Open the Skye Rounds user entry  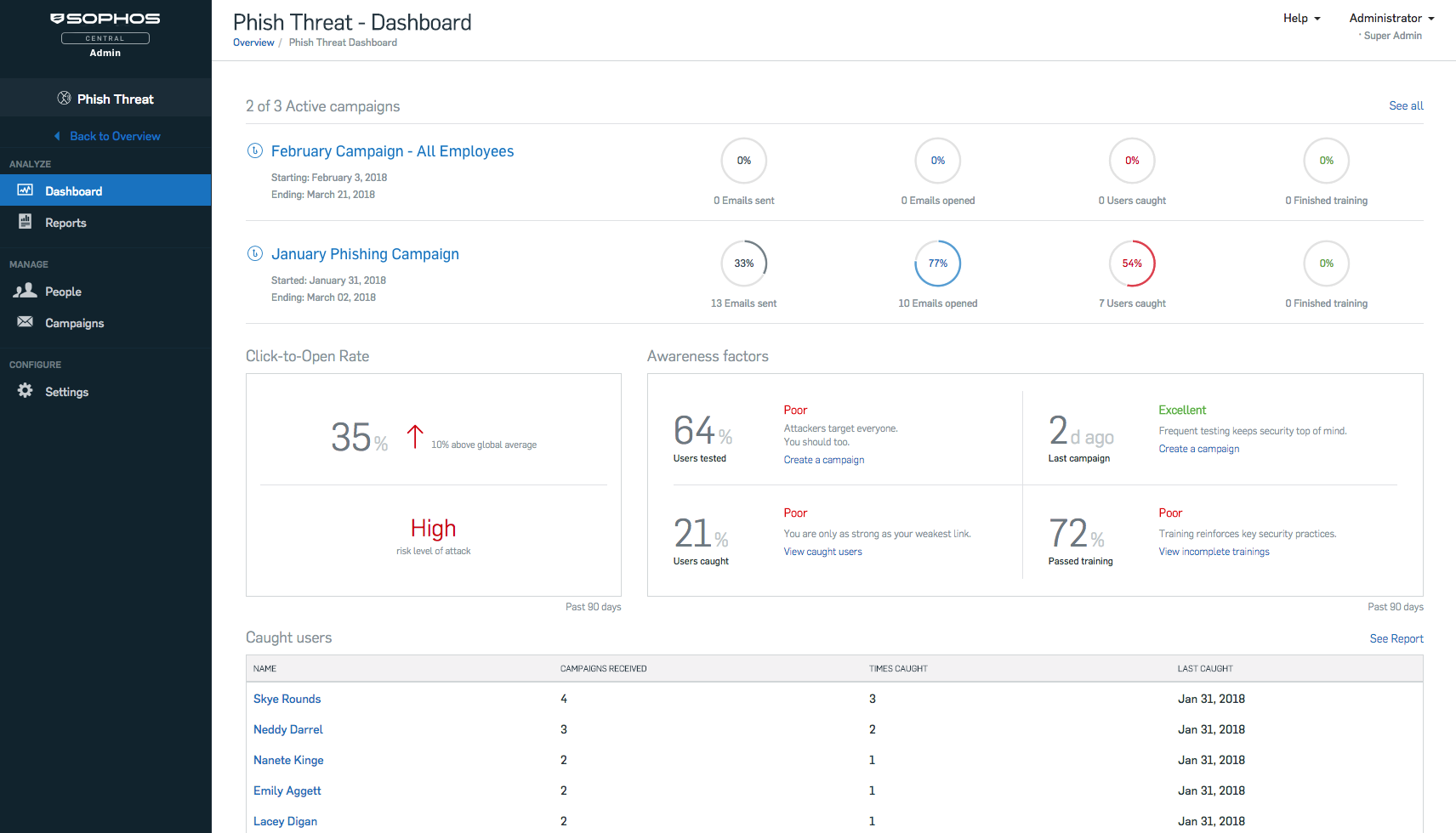(287, 699)
